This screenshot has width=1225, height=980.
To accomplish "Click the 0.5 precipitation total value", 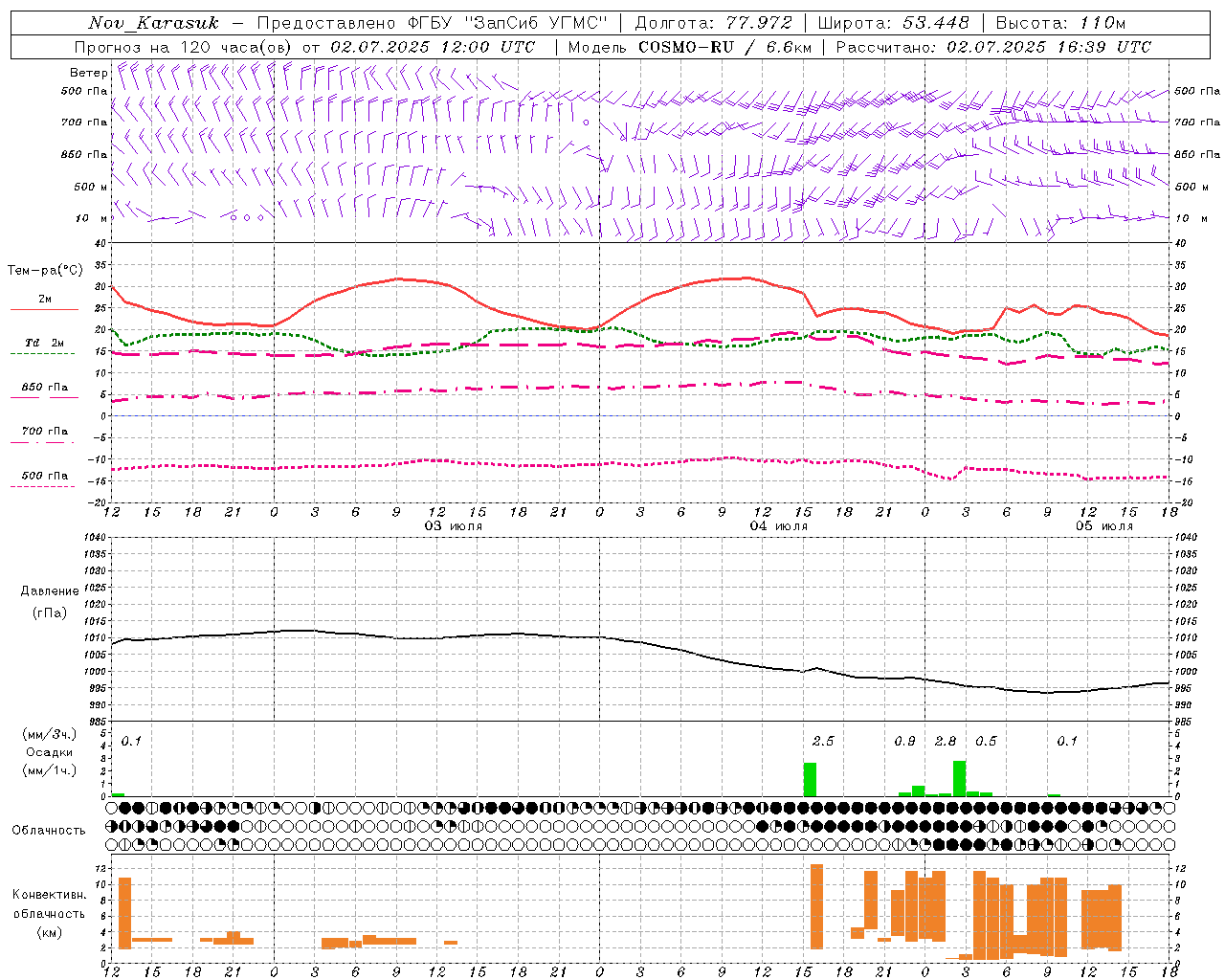I will click(x=986, y=742).
